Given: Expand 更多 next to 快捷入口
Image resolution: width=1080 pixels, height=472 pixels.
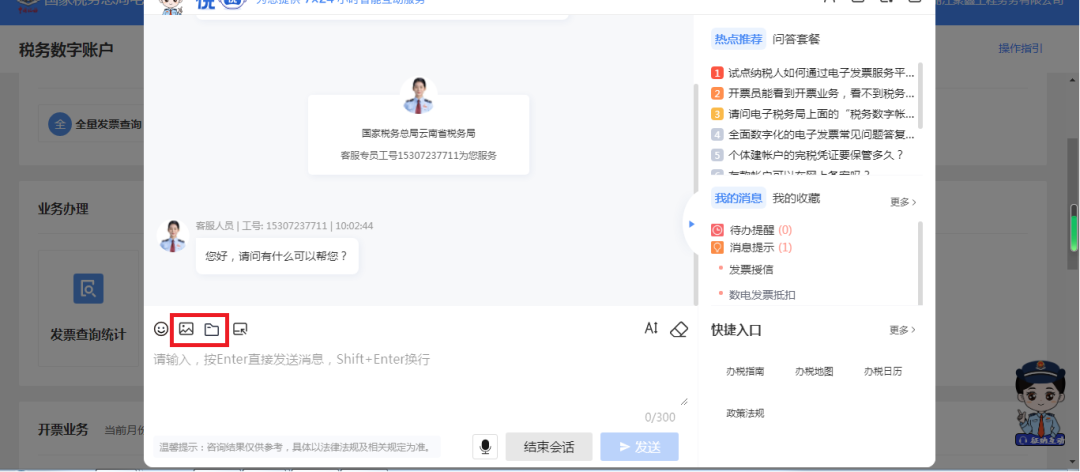Looking at the screenshot, I should (903, 330).
